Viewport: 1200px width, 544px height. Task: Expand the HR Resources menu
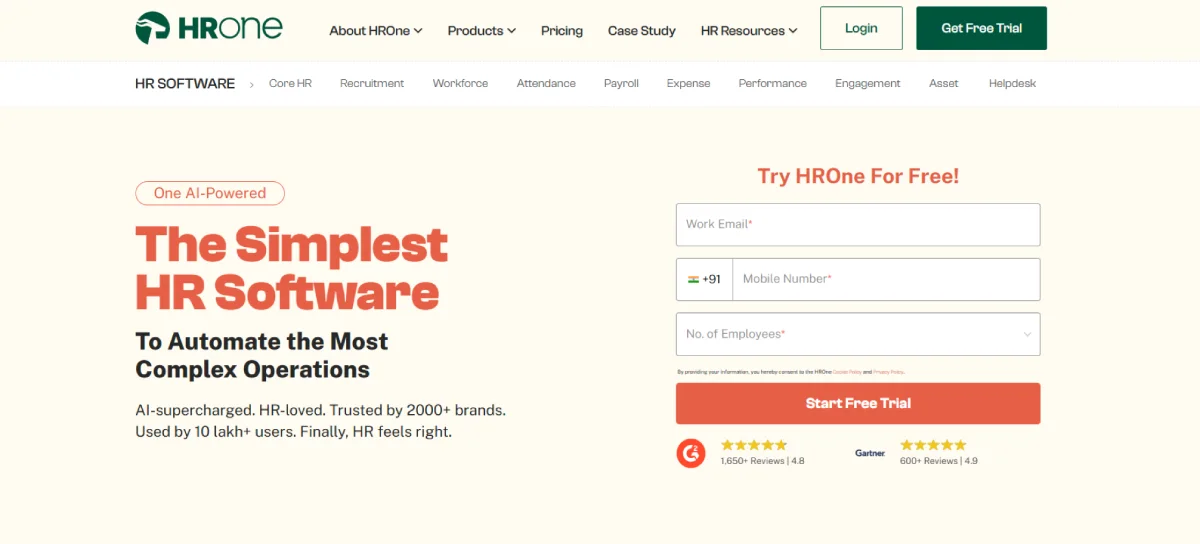coord(749,31)
